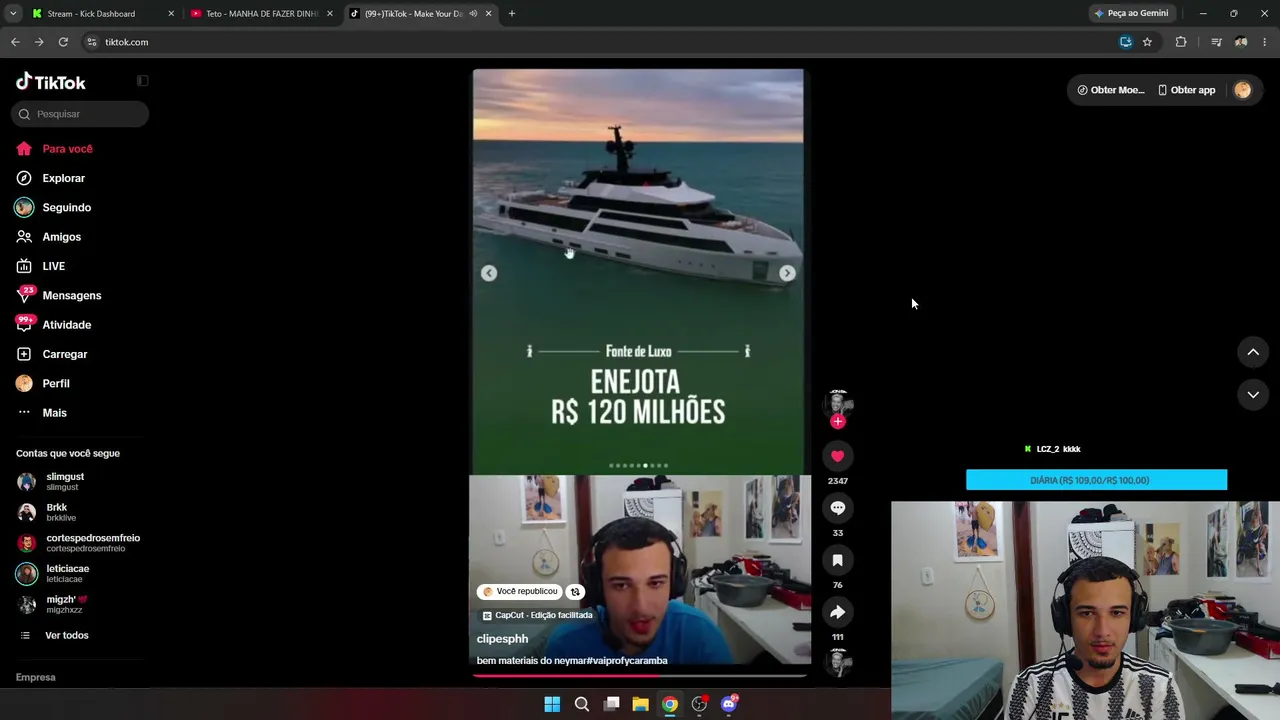Open the Você republicou badge
The image size is (1280, 720).
(x=520, y=592)
